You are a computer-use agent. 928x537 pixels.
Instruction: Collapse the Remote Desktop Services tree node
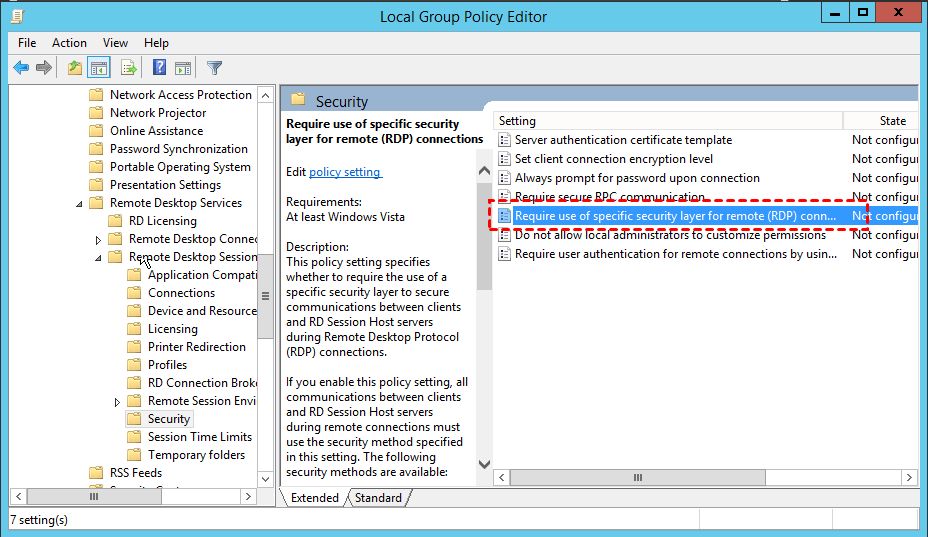(x=80, y=203)
